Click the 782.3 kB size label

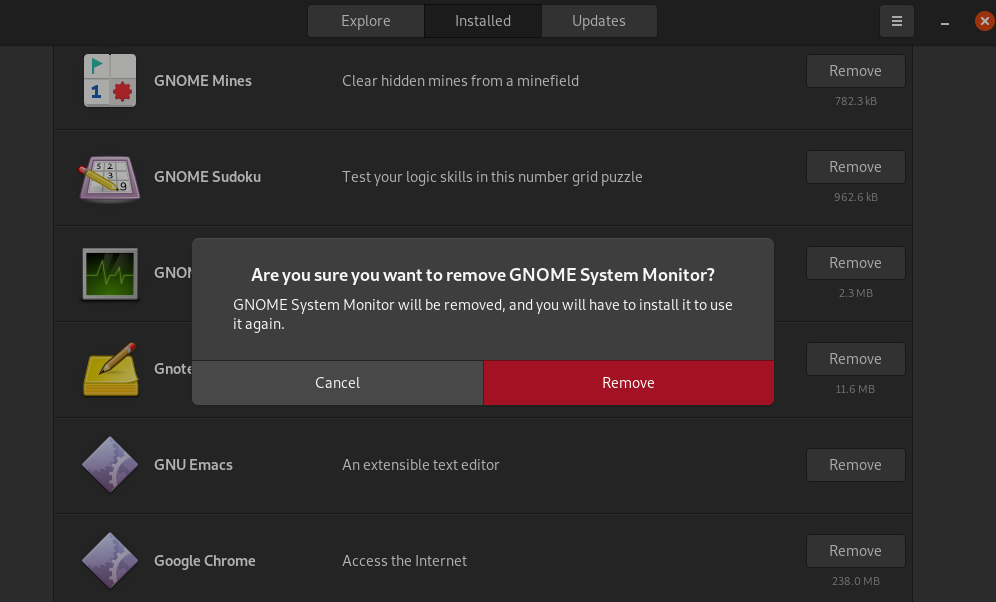[856, 101]
